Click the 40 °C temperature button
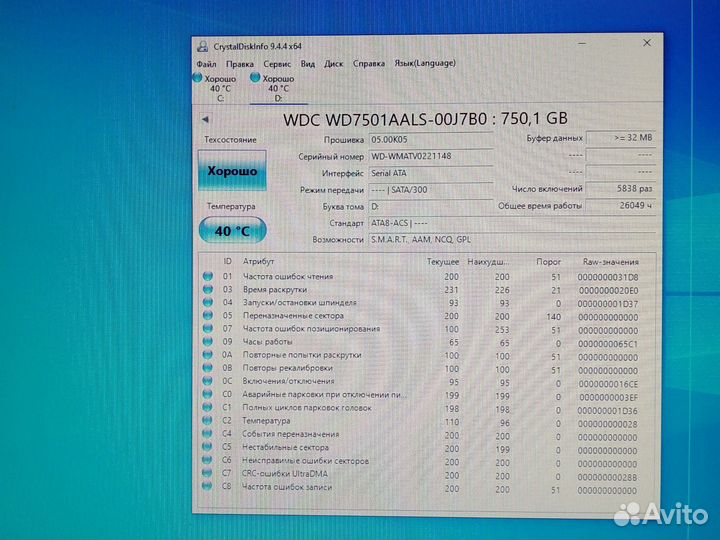 click(x=232, y=230)
